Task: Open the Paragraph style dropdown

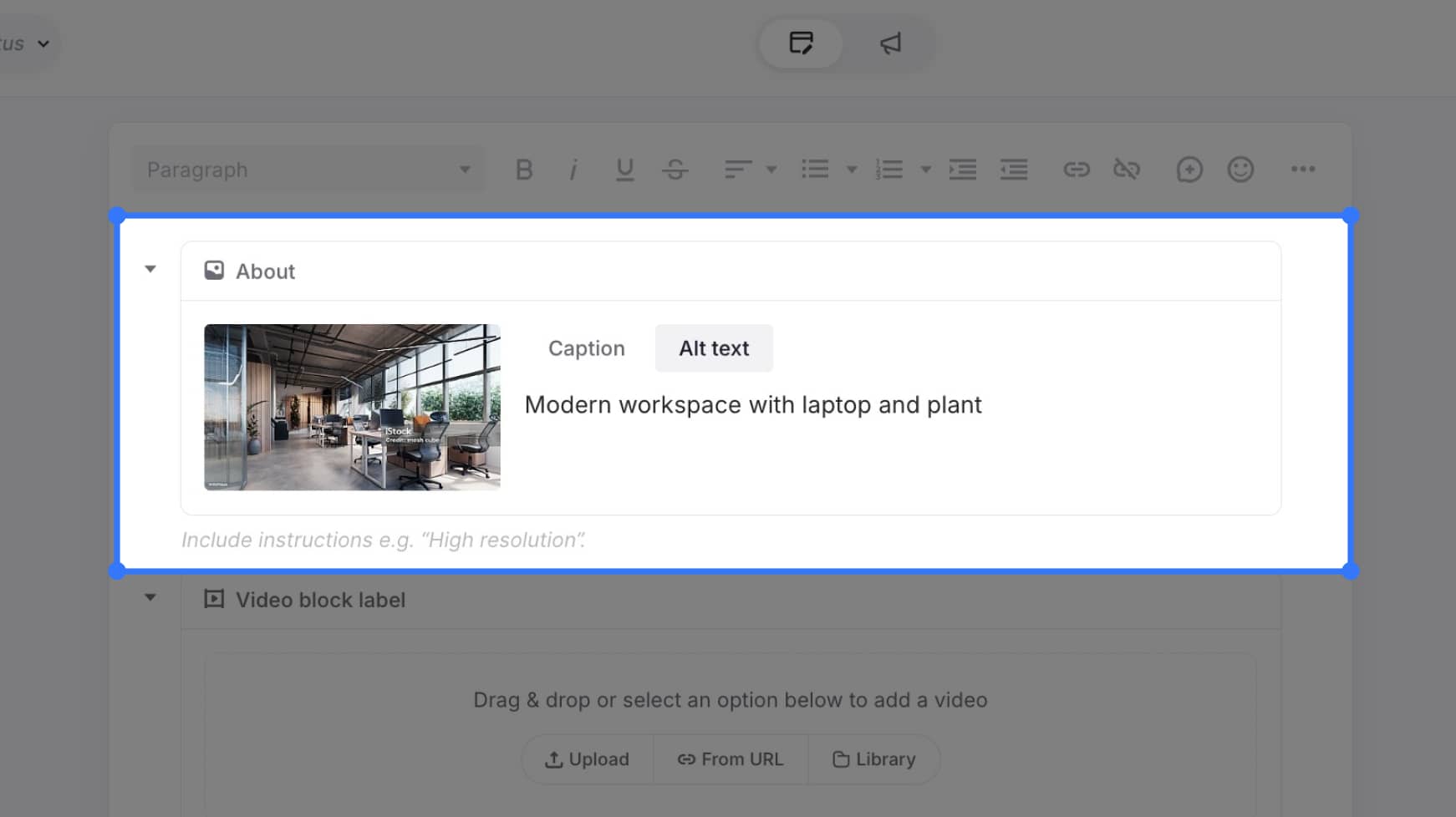Action: pyautogui.click(x=309, y=170)
